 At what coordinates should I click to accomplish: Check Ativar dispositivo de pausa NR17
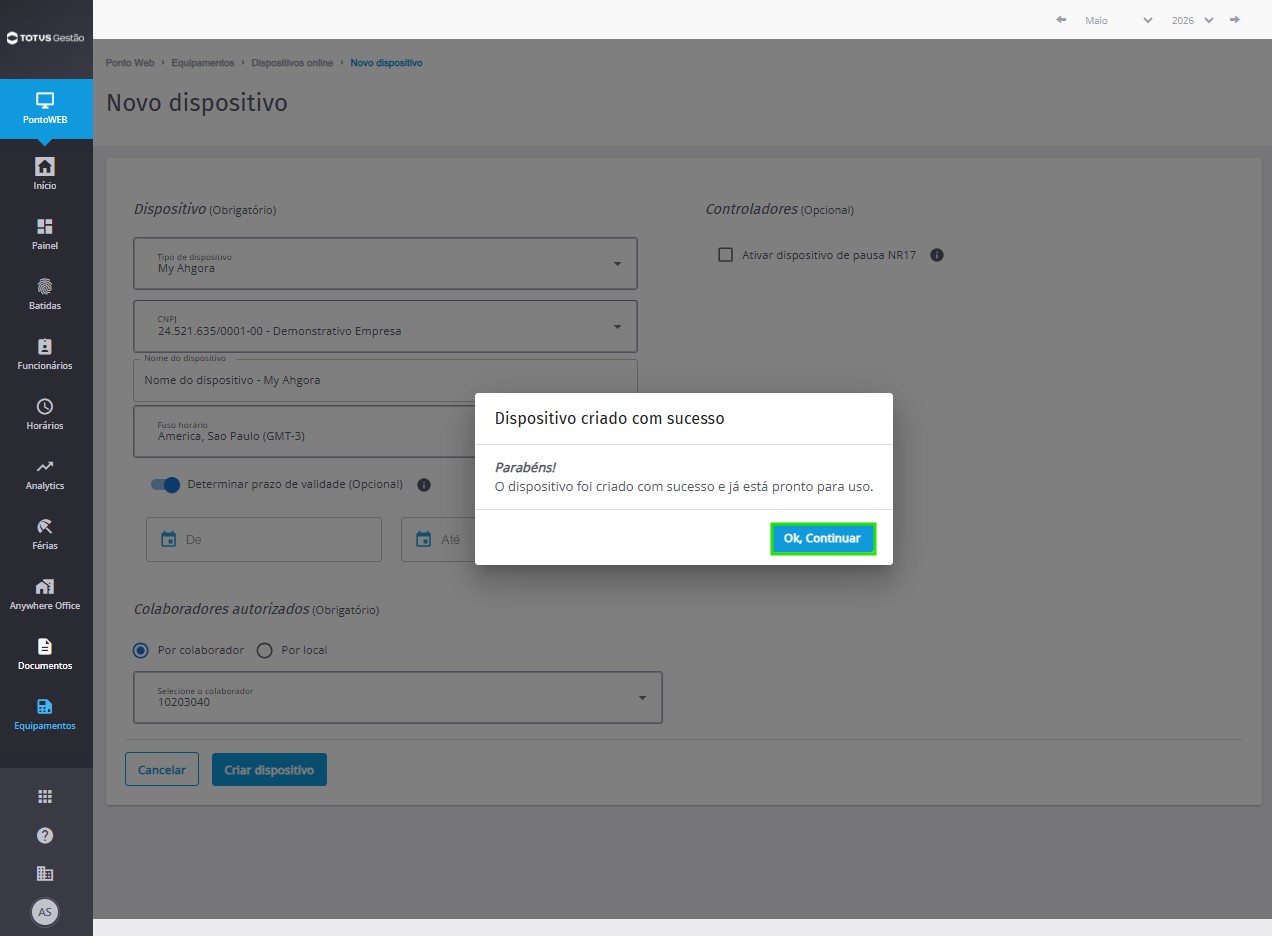[x=726, y=255]
